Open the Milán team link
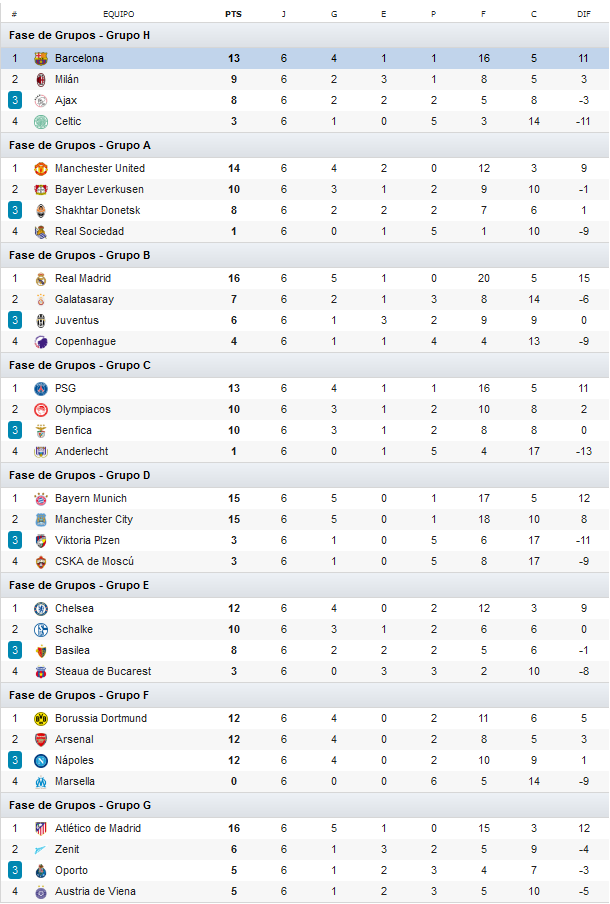The image size is (610, 904). 67,80
